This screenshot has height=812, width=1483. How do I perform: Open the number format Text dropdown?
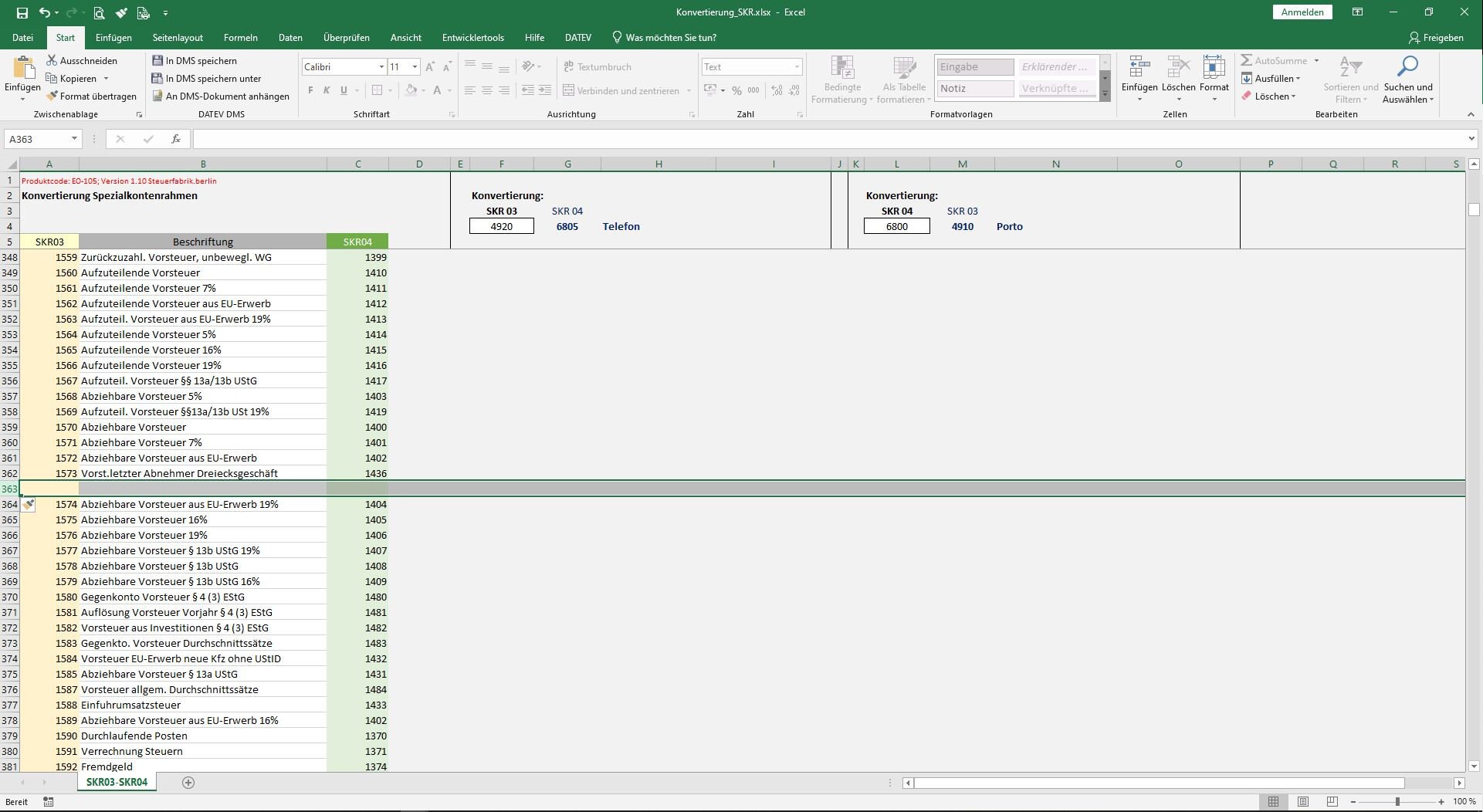(797, 67)
